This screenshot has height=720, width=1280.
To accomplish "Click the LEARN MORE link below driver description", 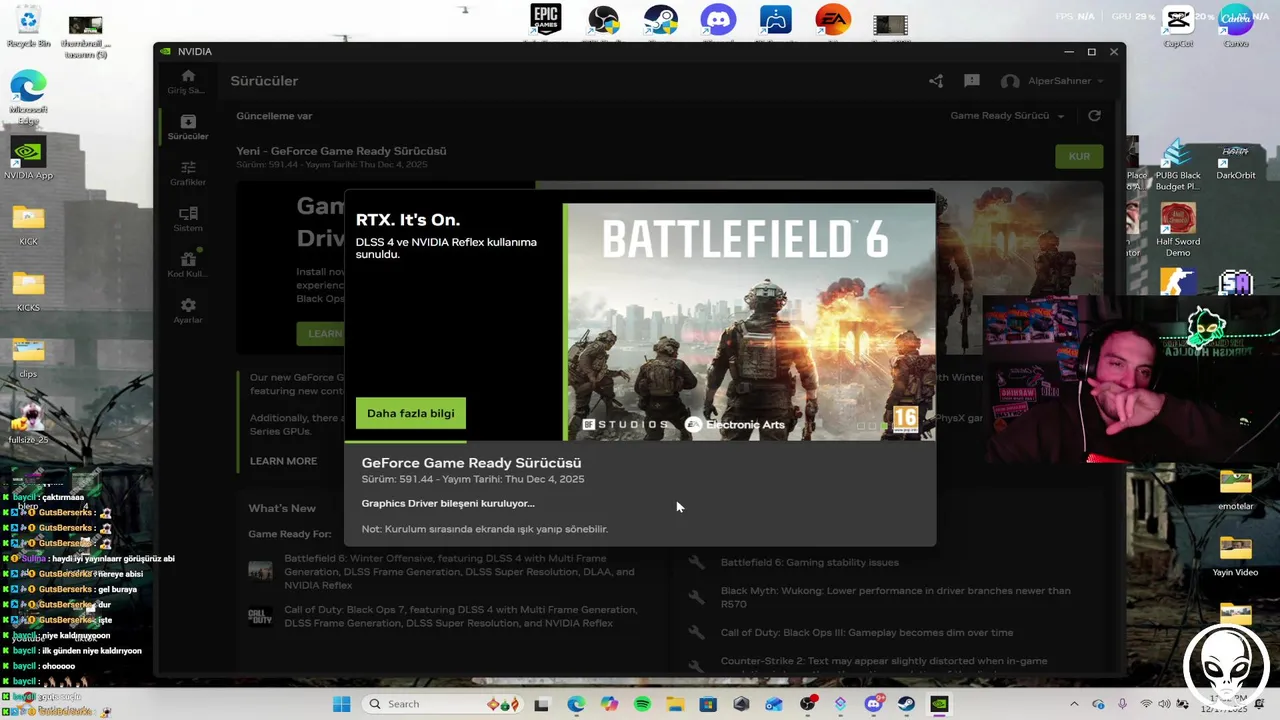I will [x=283, y=461].
